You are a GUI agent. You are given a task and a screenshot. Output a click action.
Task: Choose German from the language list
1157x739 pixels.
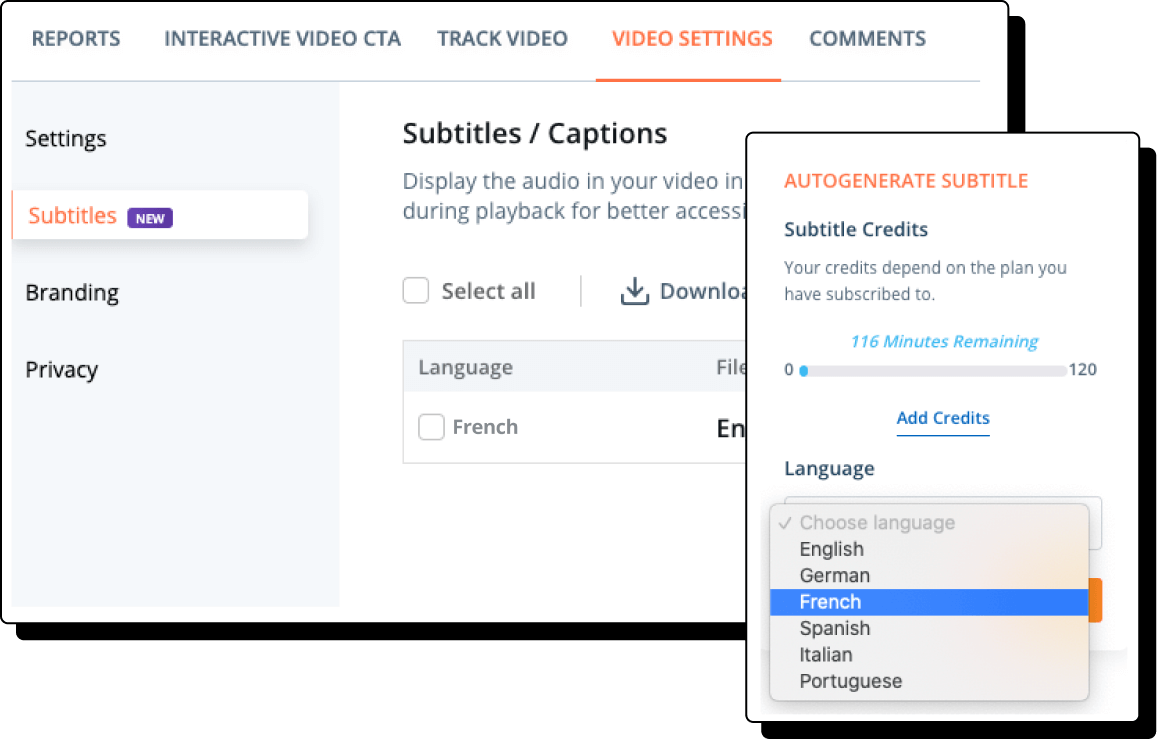tap(834, 575)
